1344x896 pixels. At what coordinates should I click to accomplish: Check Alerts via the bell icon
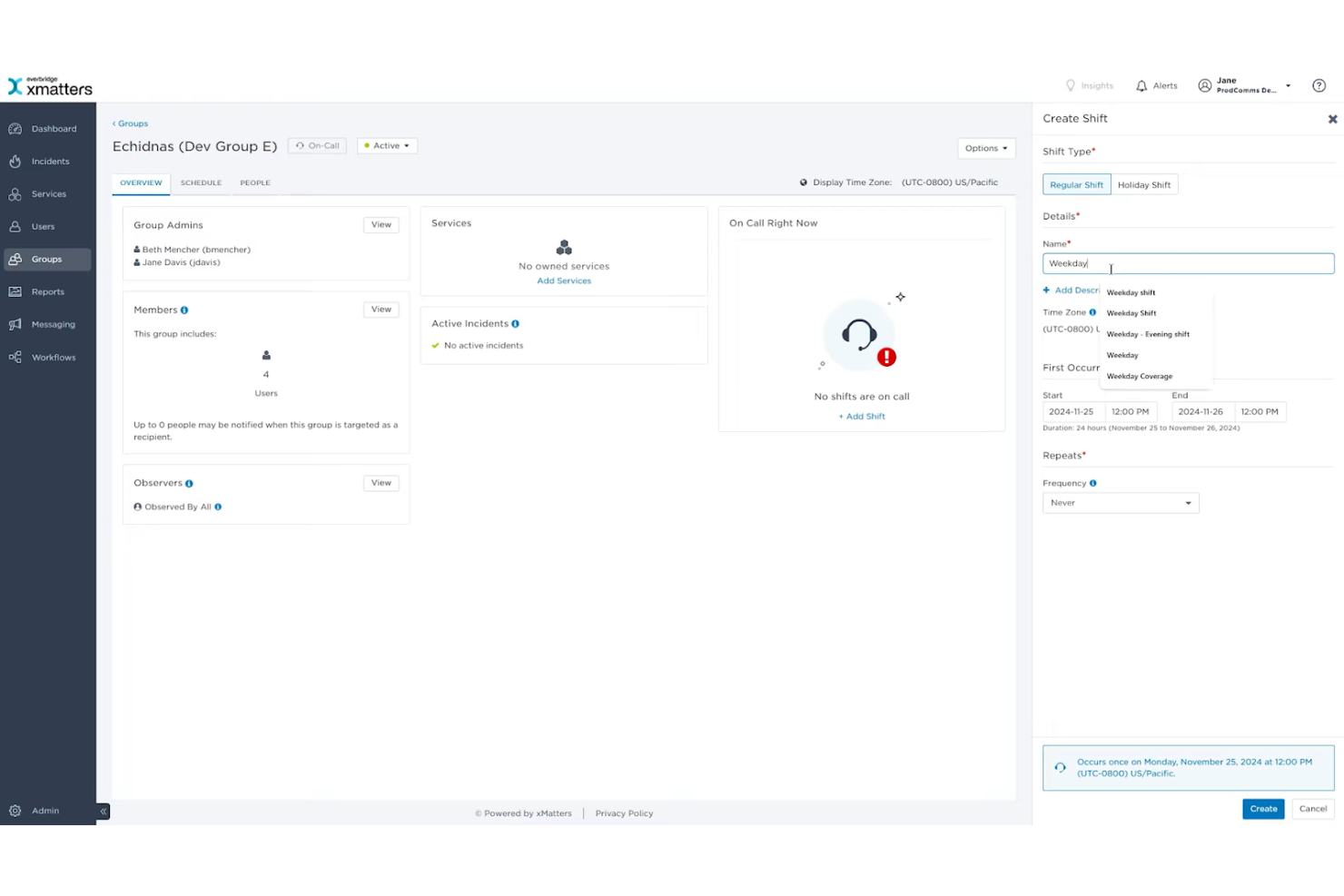point(1156,84)
